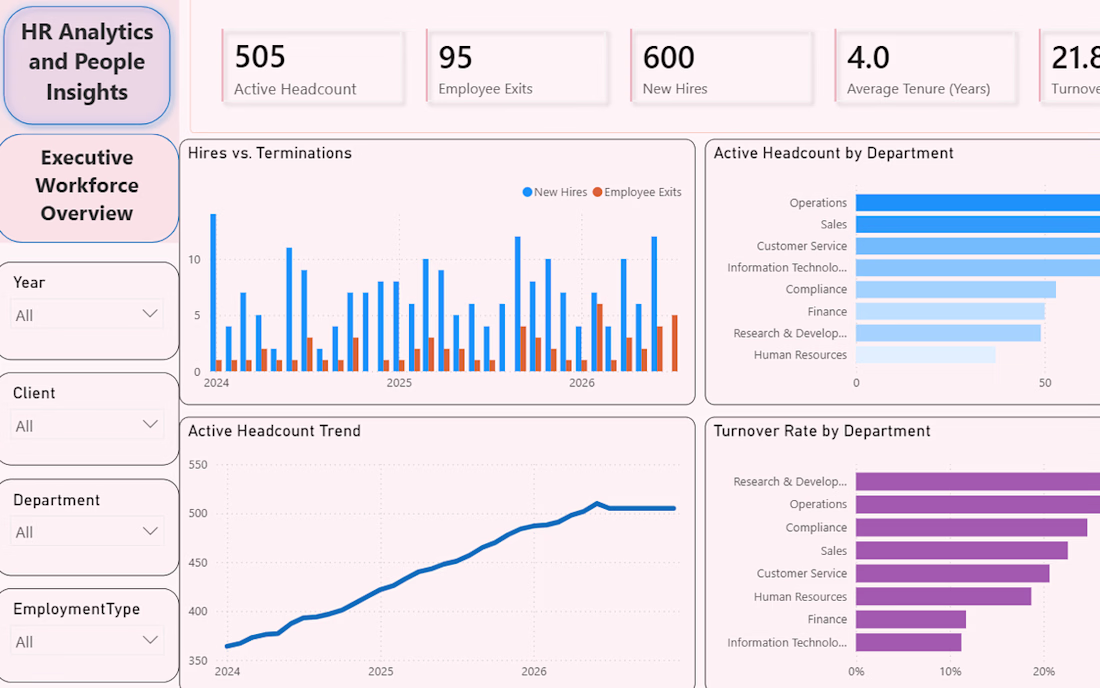Screen dimensions: 1100x688
Task: Click the Average Tenure (Years) card
Action: click(925, 67)
